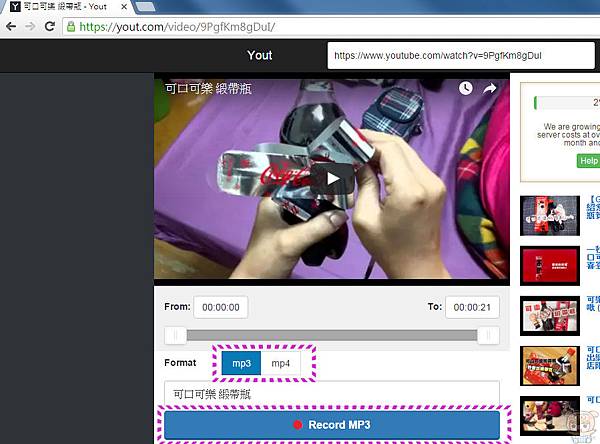
Task: Focus the YouTube URL search field
Action: click(x=461, y=56)
